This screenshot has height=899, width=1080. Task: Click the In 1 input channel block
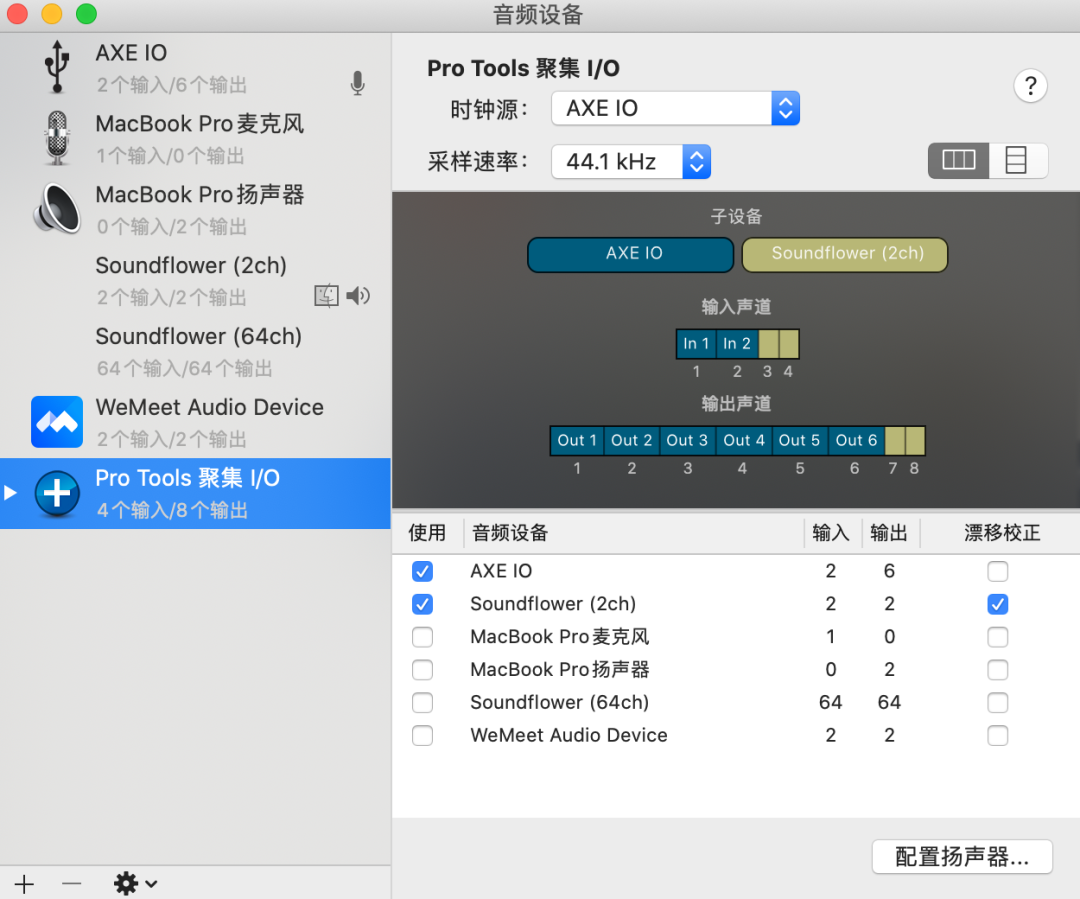[x=696, y=344]
